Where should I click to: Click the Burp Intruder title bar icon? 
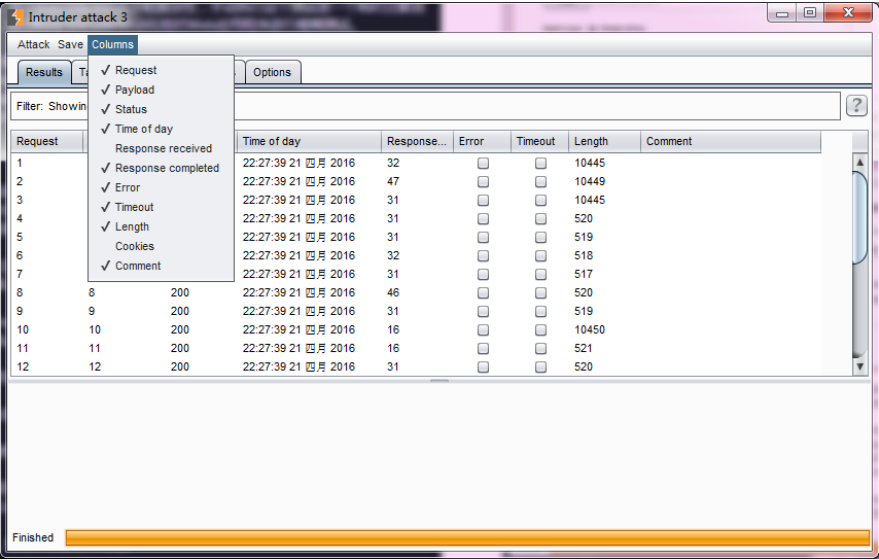pos(16,17)
